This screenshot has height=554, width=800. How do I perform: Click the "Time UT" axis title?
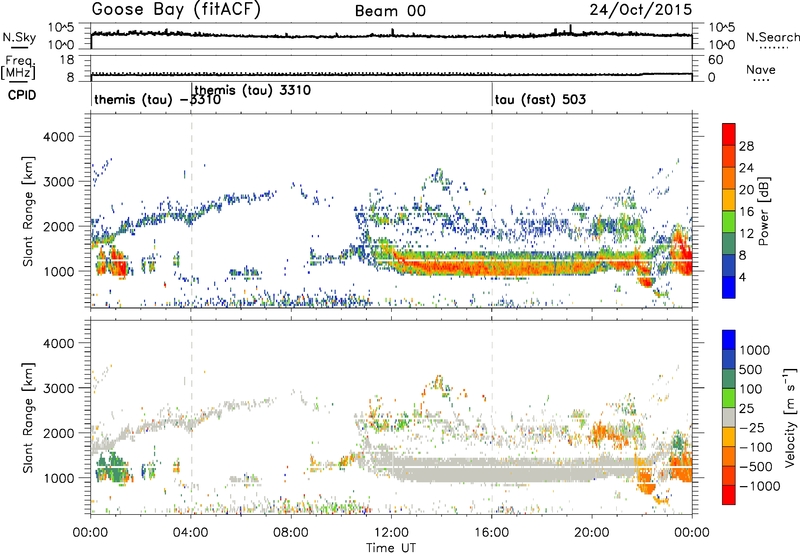tap(391, 547)
